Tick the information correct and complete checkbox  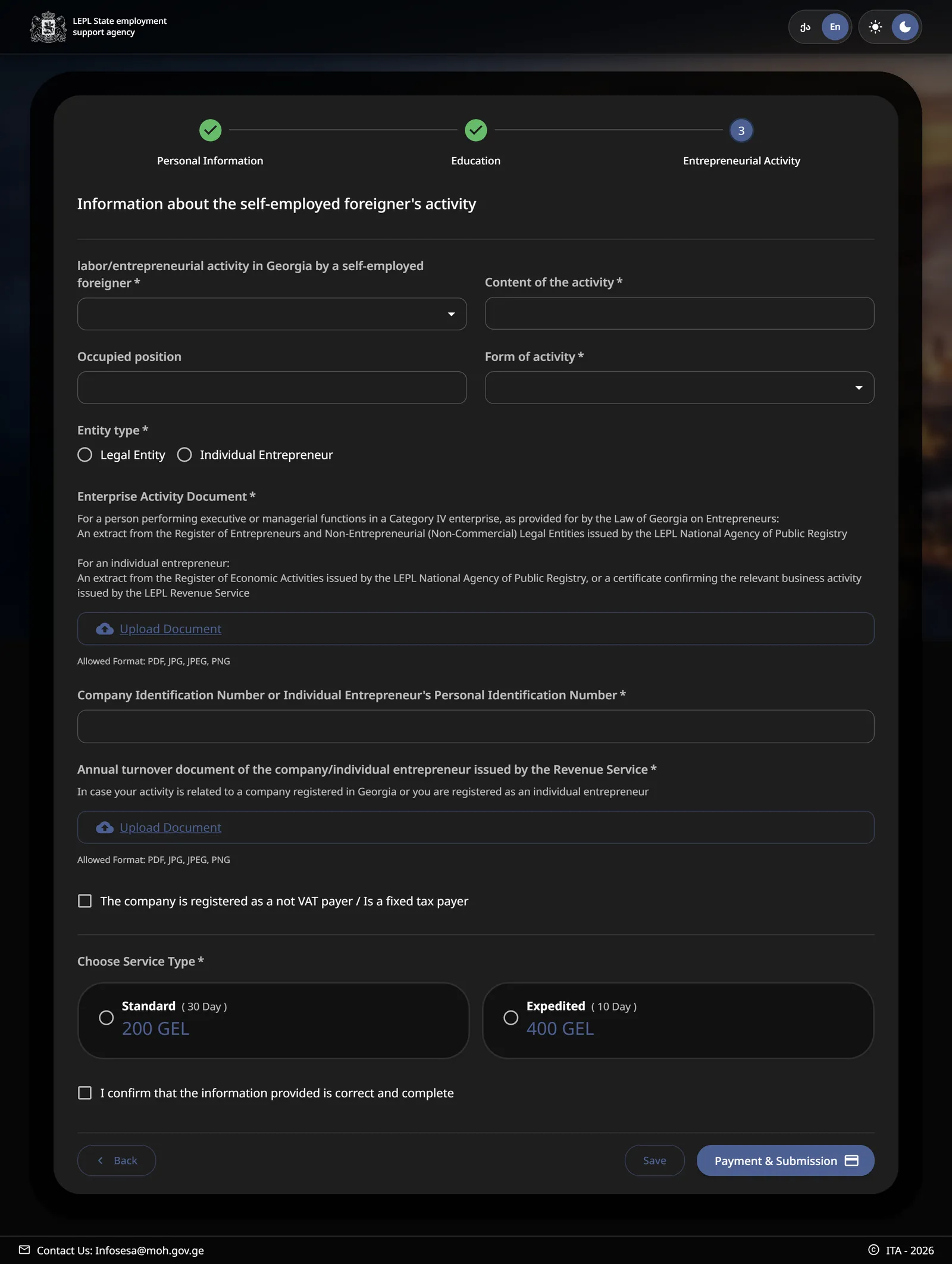point(85,1093)
